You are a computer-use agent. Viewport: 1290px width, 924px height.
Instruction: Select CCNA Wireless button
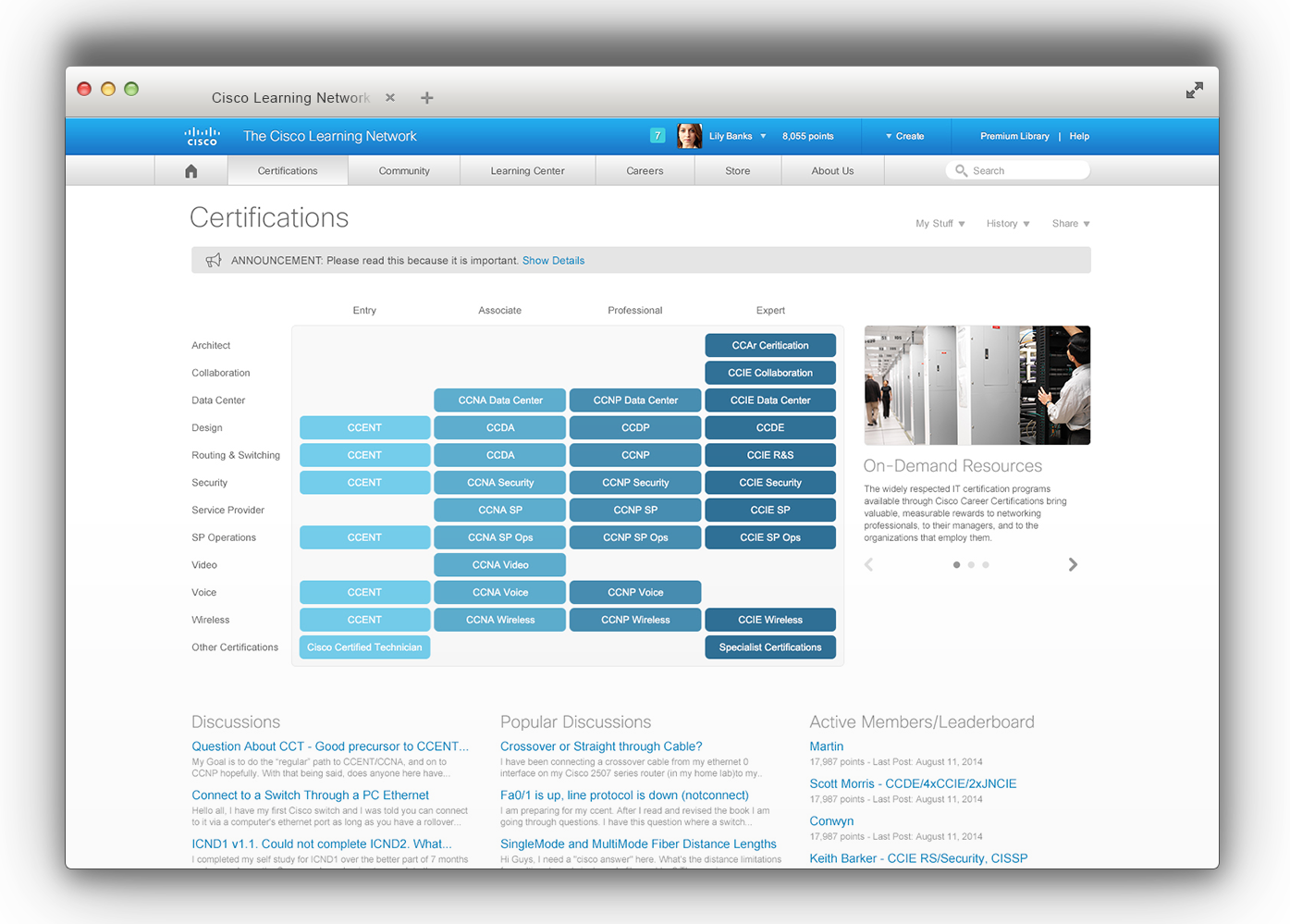(500, 620)
